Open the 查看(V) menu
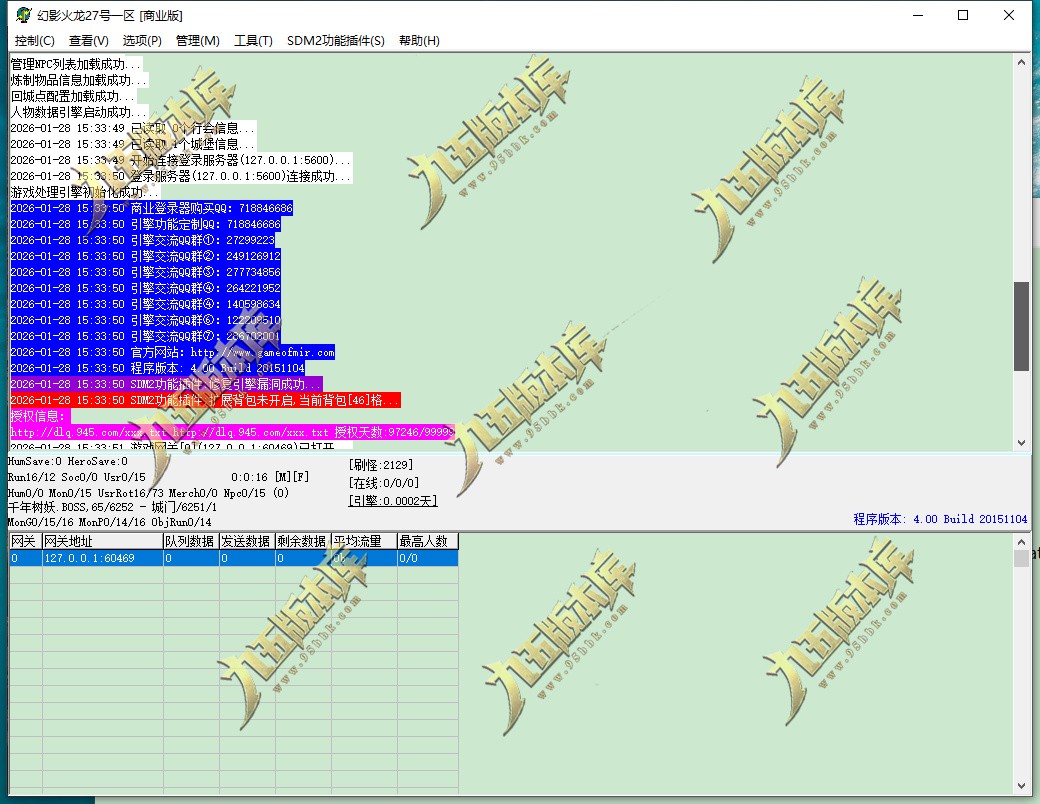 (88, 40)
